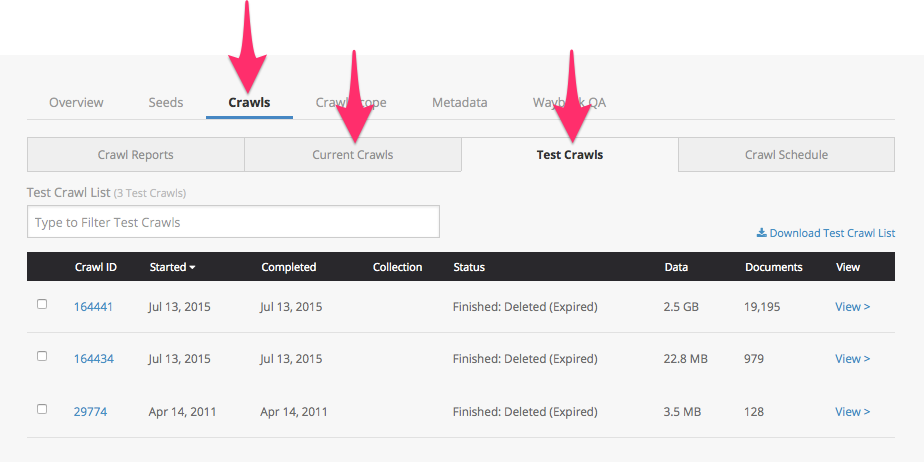The width and height of the screenshot is (924, 462).
Task: Click the Test Crawls sub-tab
Action: [570, 155]
